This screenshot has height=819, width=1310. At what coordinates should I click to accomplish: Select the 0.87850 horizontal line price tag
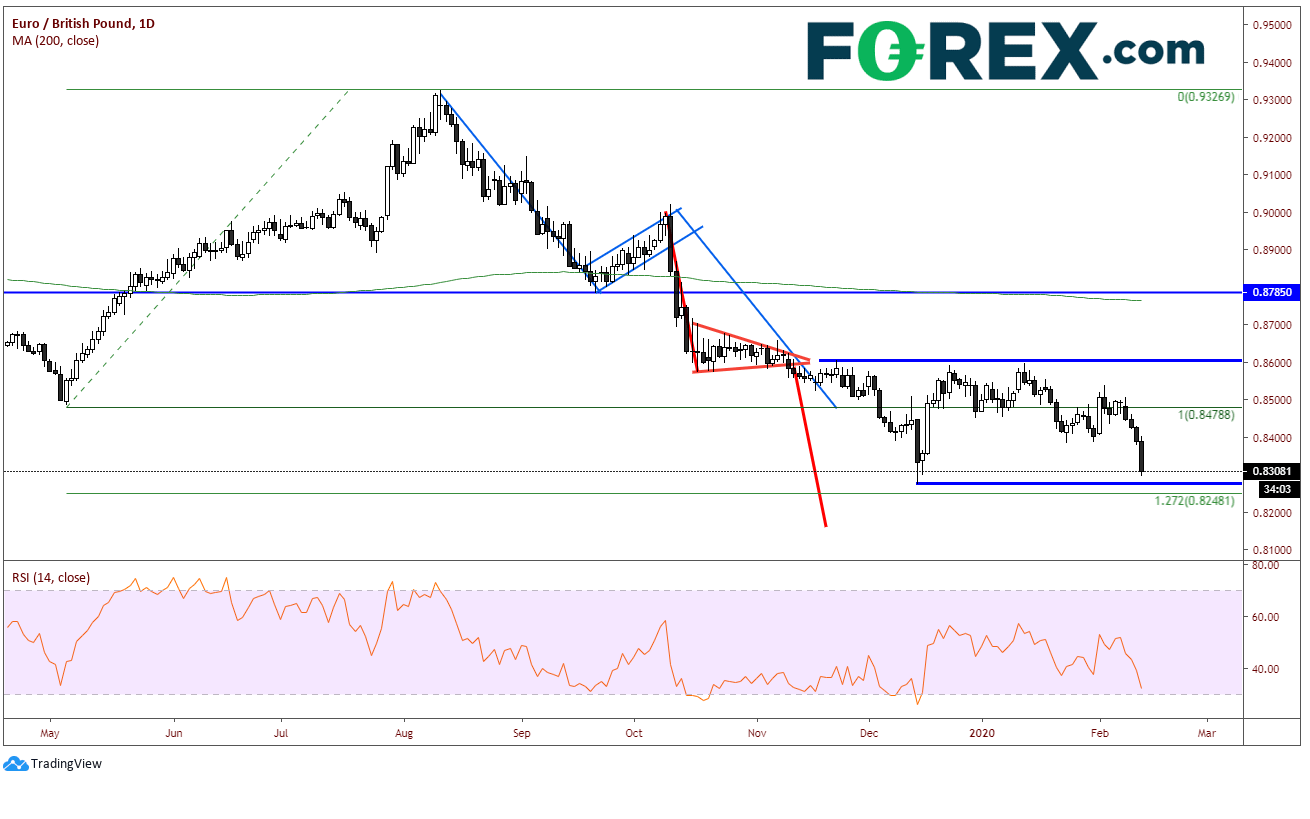[x=1271, y=293]
